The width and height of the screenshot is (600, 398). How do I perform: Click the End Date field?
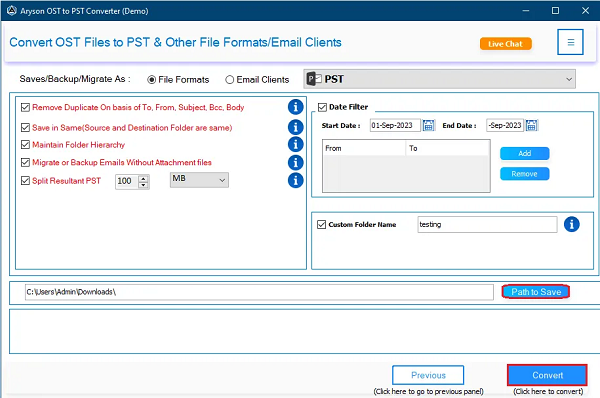click(x=505, y=125)
